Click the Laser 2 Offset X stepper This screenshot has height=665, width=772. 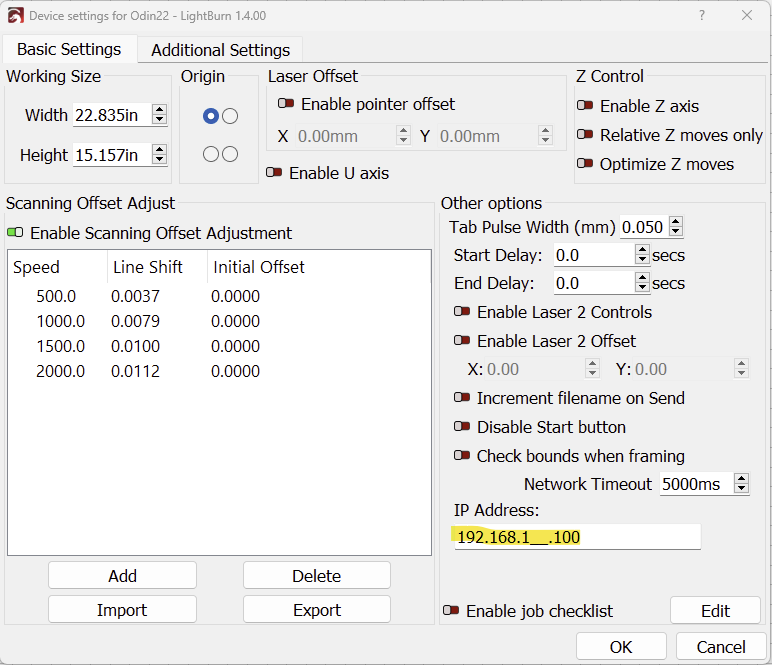[592, 368]
